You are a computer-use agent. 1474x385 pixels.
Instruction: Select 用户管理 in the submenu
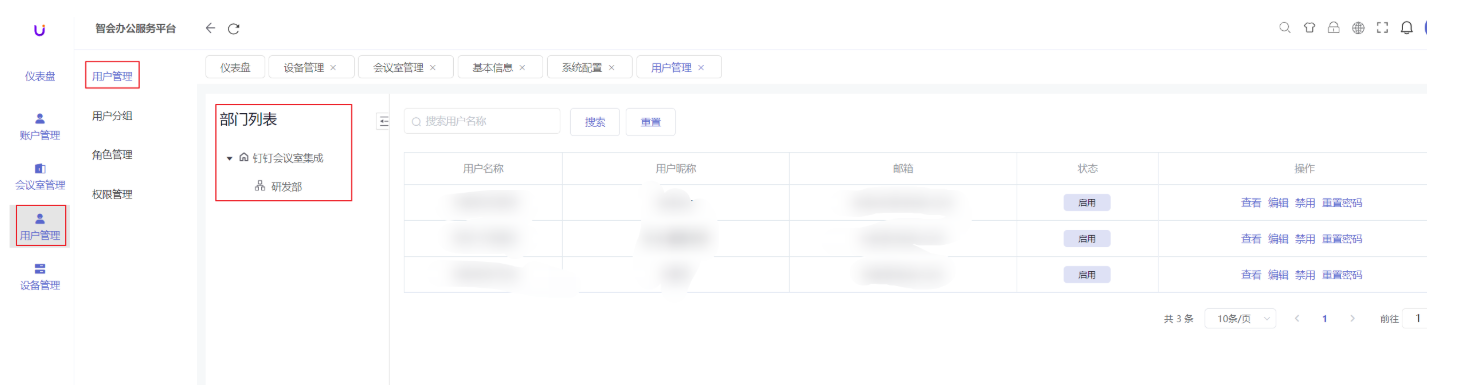pyautogui.click(x=112, y=76)
